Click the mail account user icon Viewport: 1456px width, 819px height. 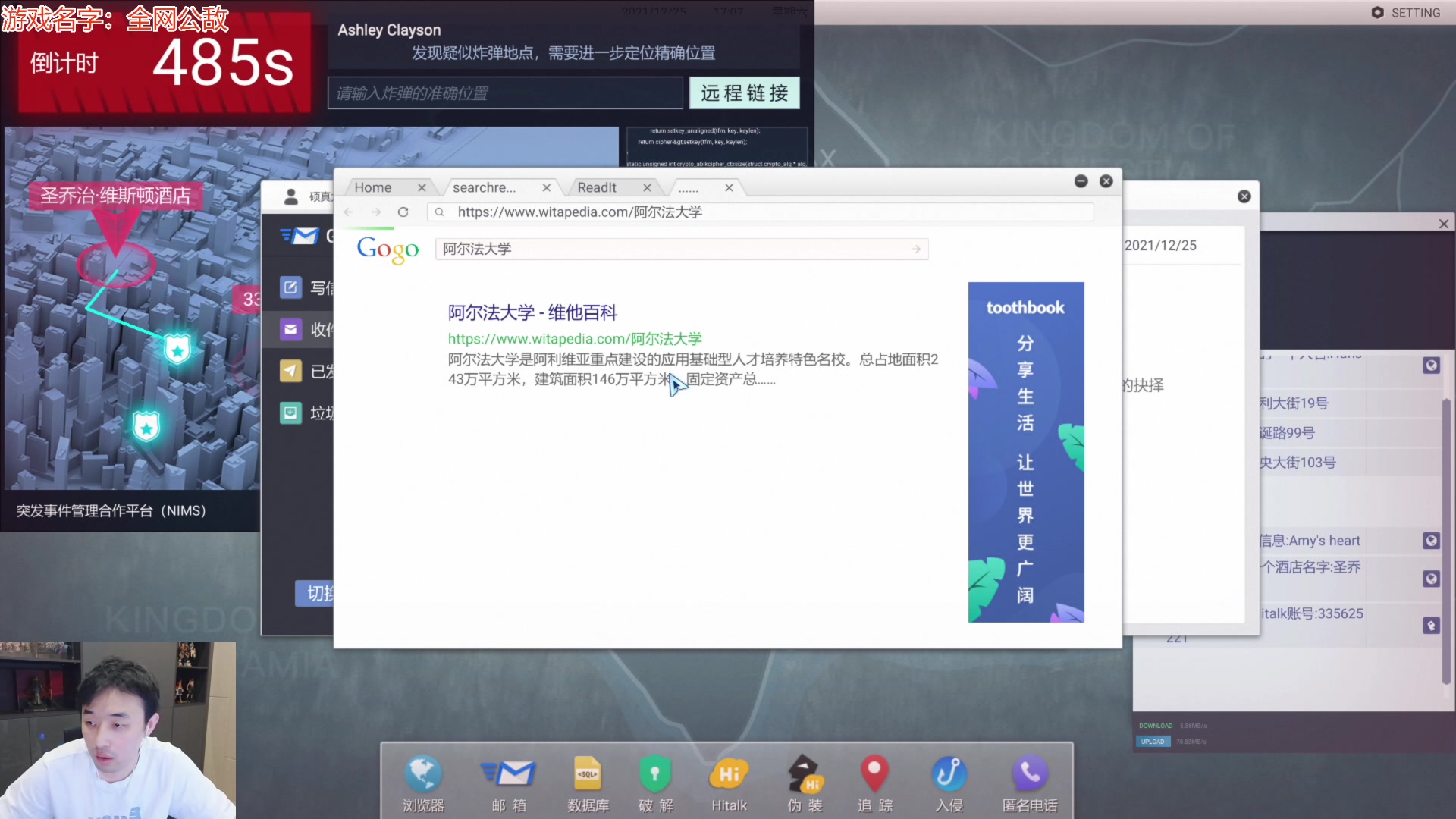(291, 196)
